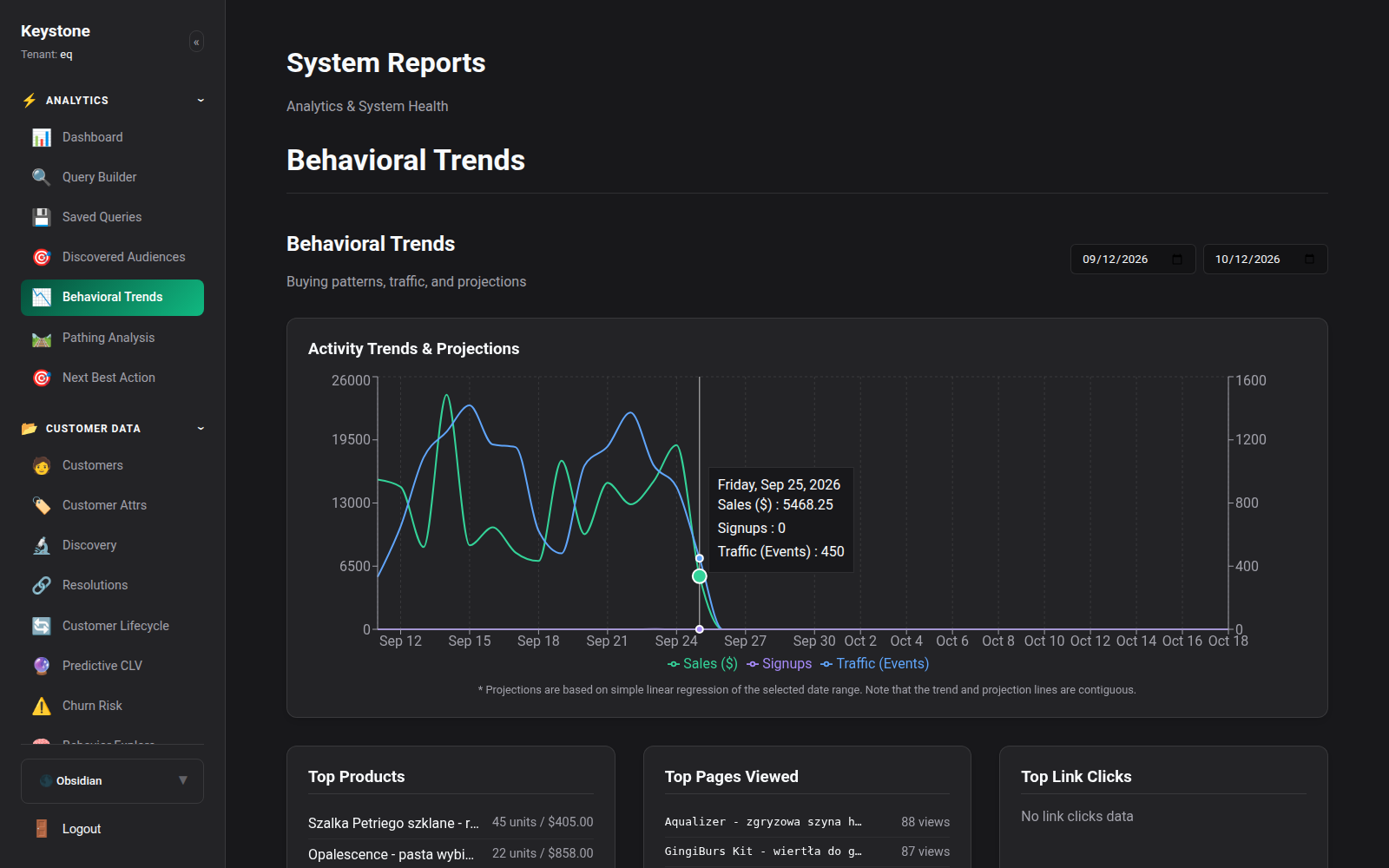The width and height of the screenshot is (1389, 868).
Task: Click the Churn Risk warning icon
Action: (42, 706)
